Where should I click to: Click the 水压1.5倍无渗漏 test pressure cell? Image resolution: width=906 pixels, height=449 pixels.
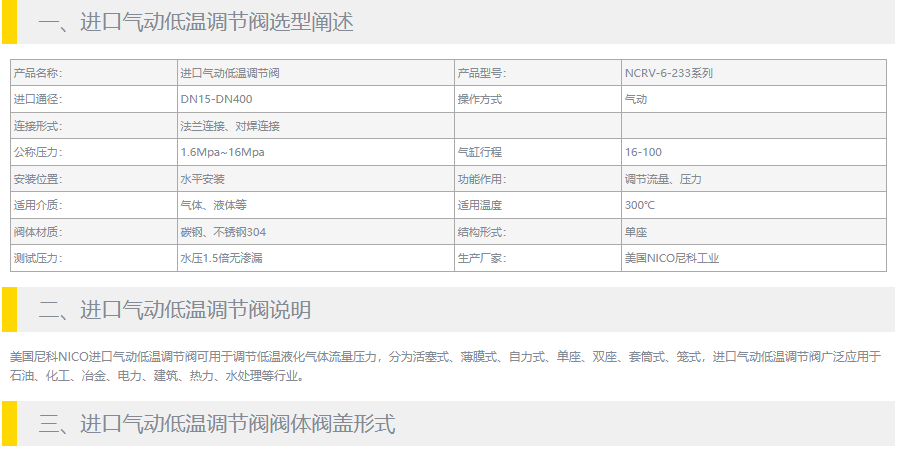click(221, 258)
